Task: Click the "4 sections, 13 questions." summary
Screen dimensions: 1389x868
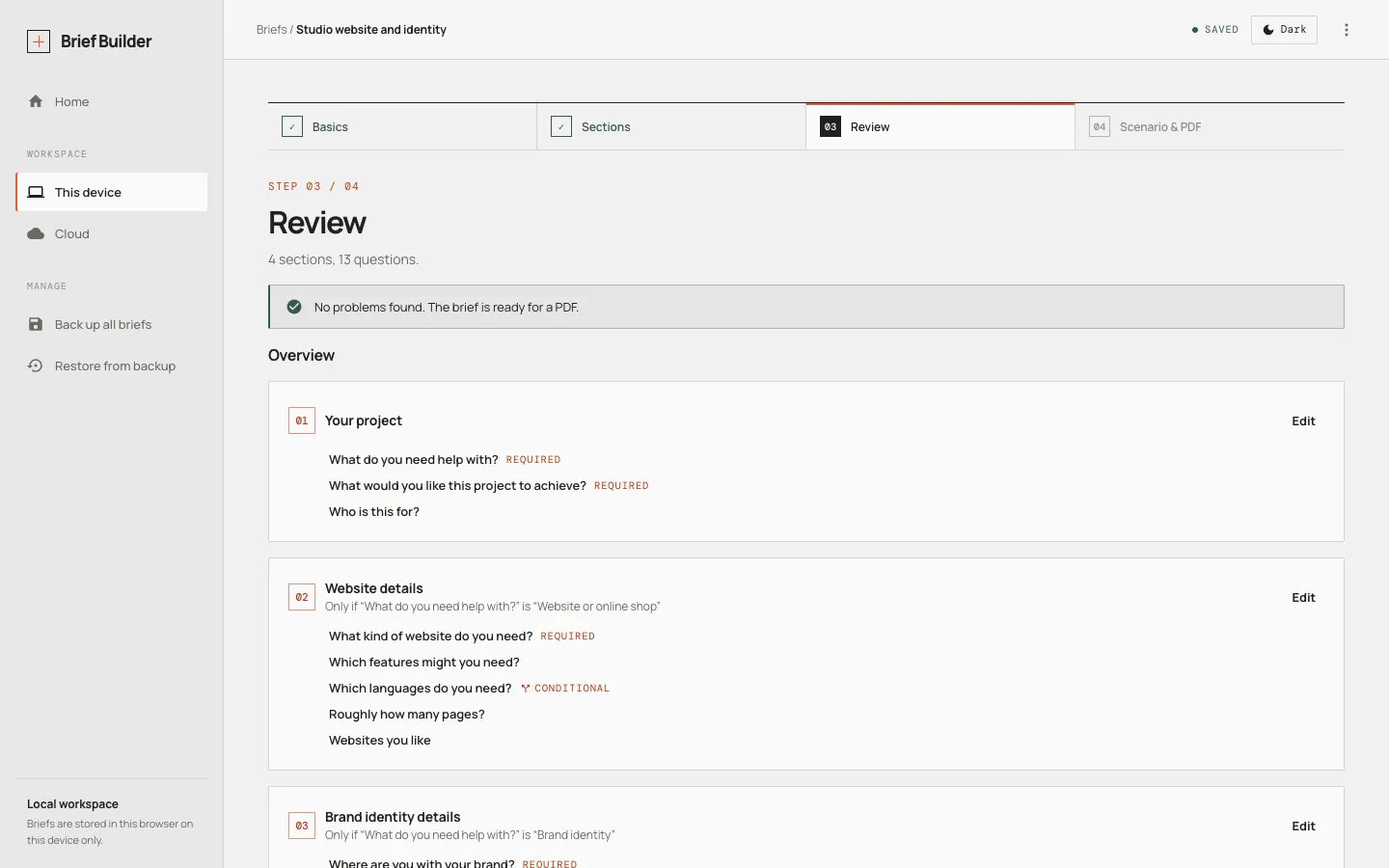Action: 343,259
